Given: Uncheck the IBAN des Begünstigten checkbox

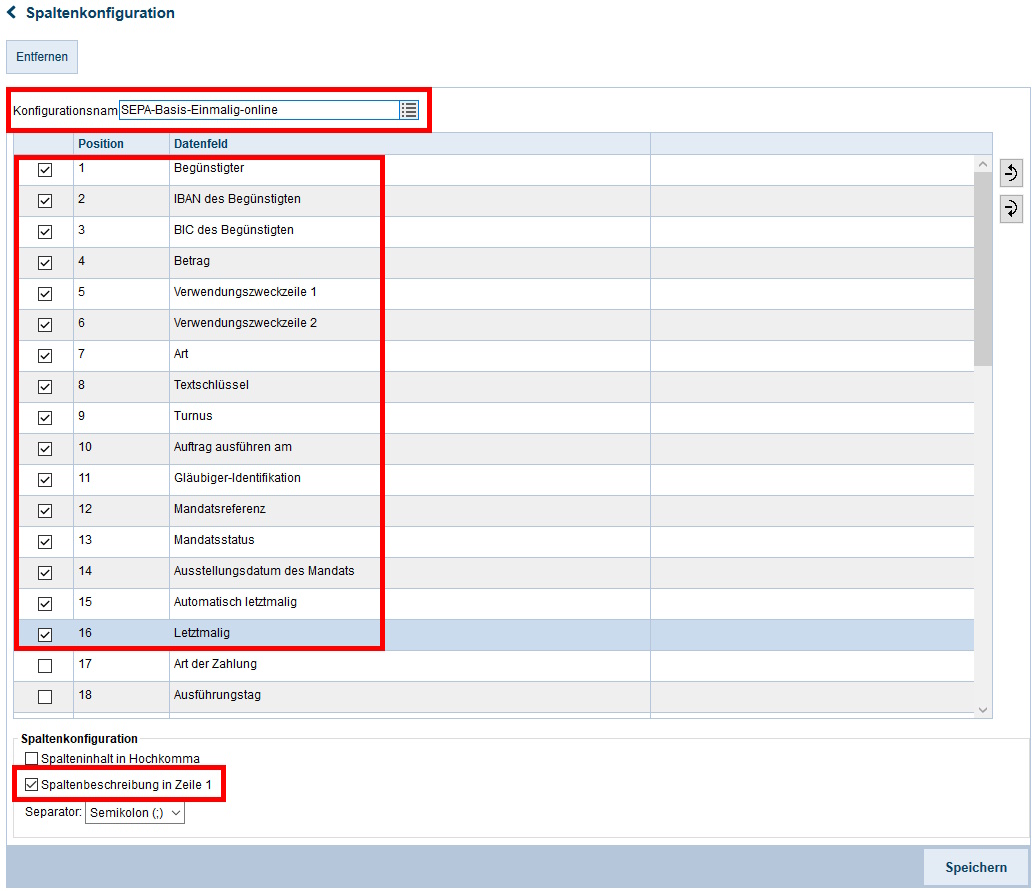Looking at the screenshot, I should click(x=45, y=201).
